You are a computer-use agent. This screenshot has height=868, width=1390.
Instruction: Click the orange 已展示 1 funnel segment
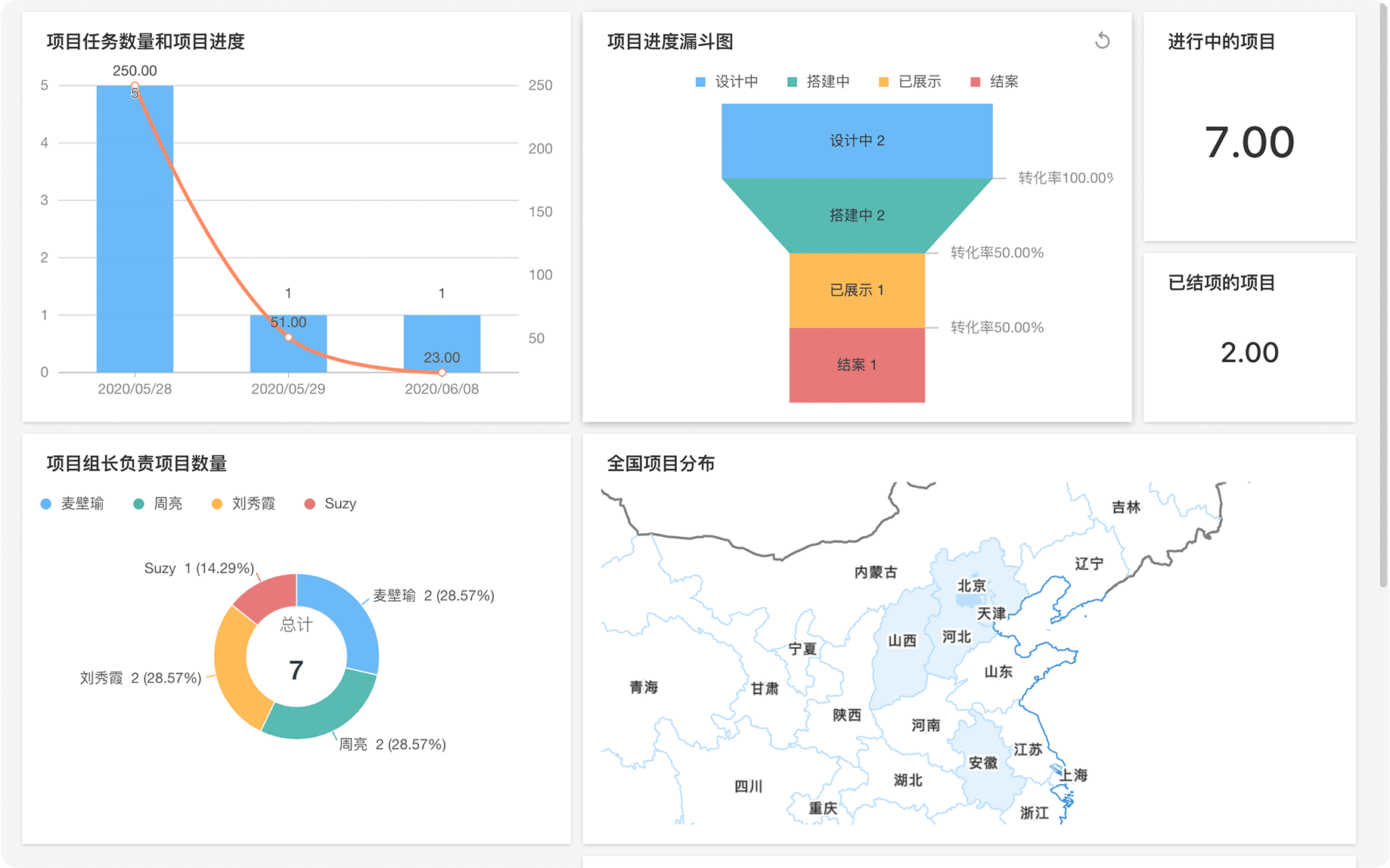(856, 290)
